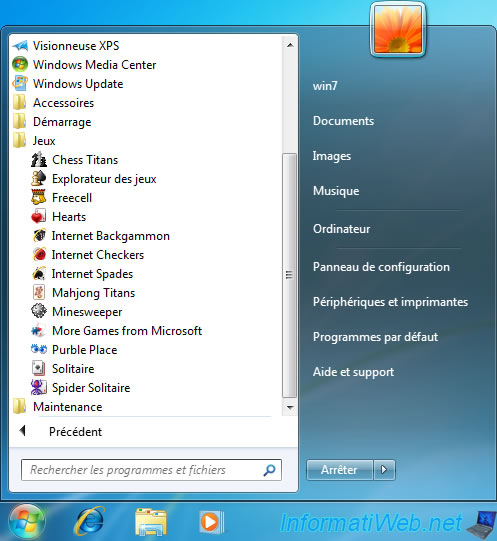This screenshot has height=541, width=497.
Task: Open Programmes par défaut
Action: [375, 337]
